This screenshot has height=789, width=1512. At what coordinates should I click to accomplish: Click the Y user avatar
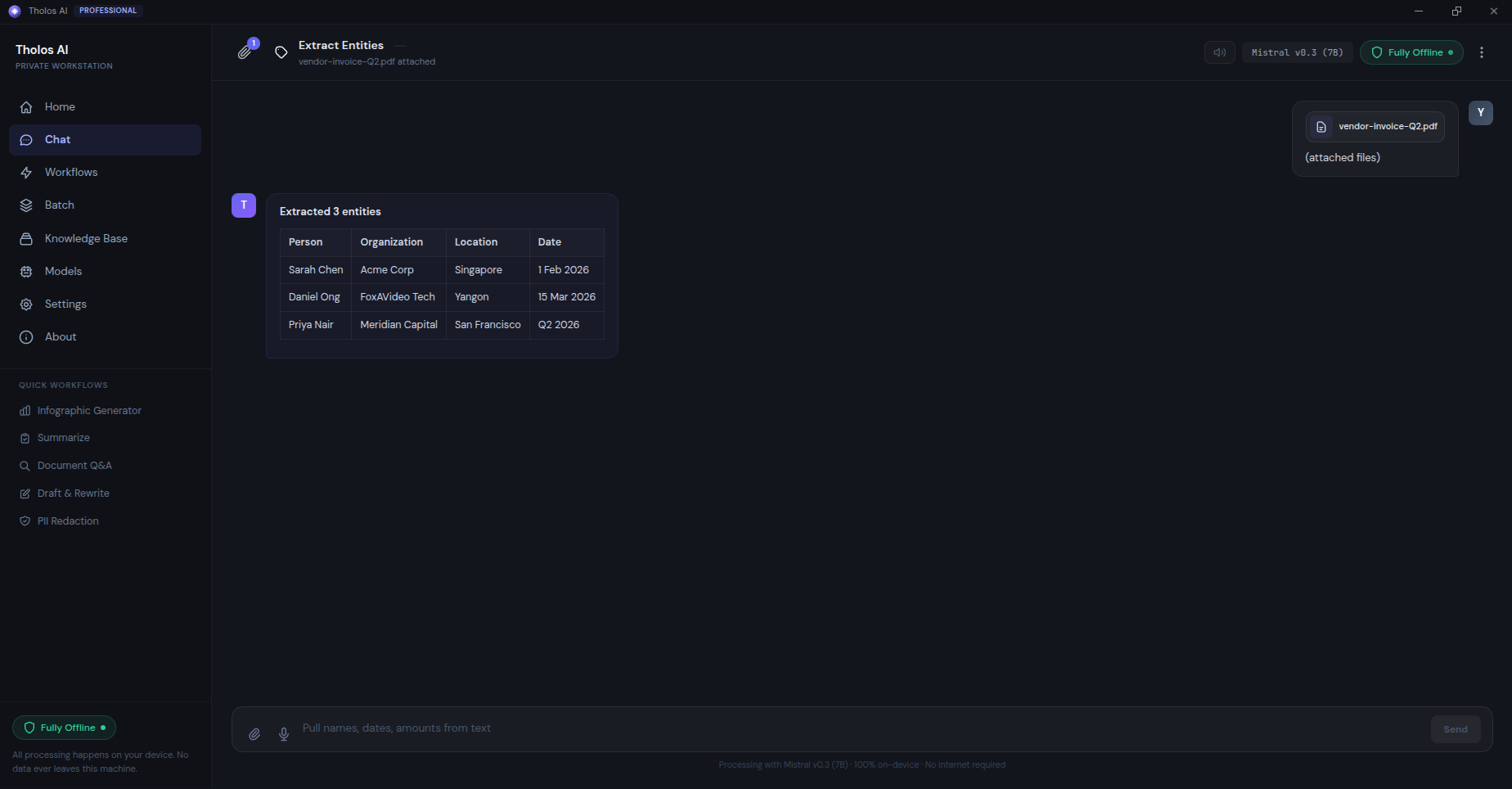click(x=1481, y=113)
